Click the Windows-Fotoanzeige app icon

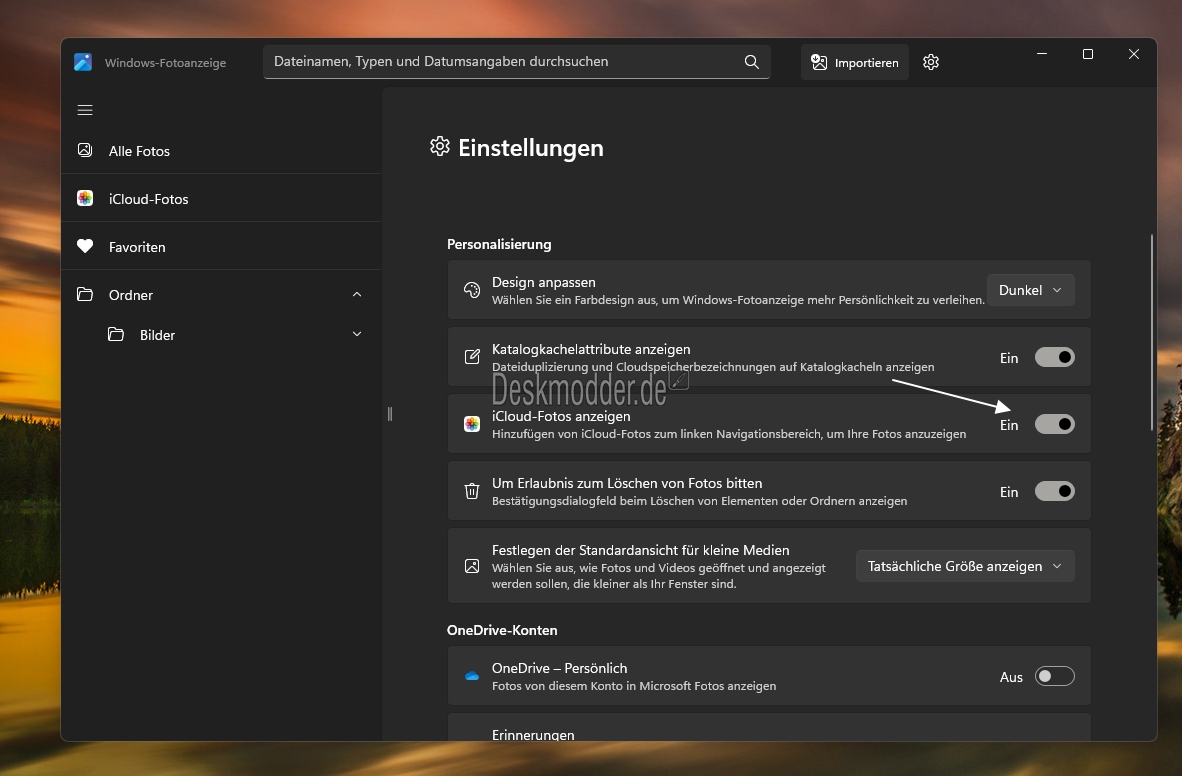coord(83,62)
